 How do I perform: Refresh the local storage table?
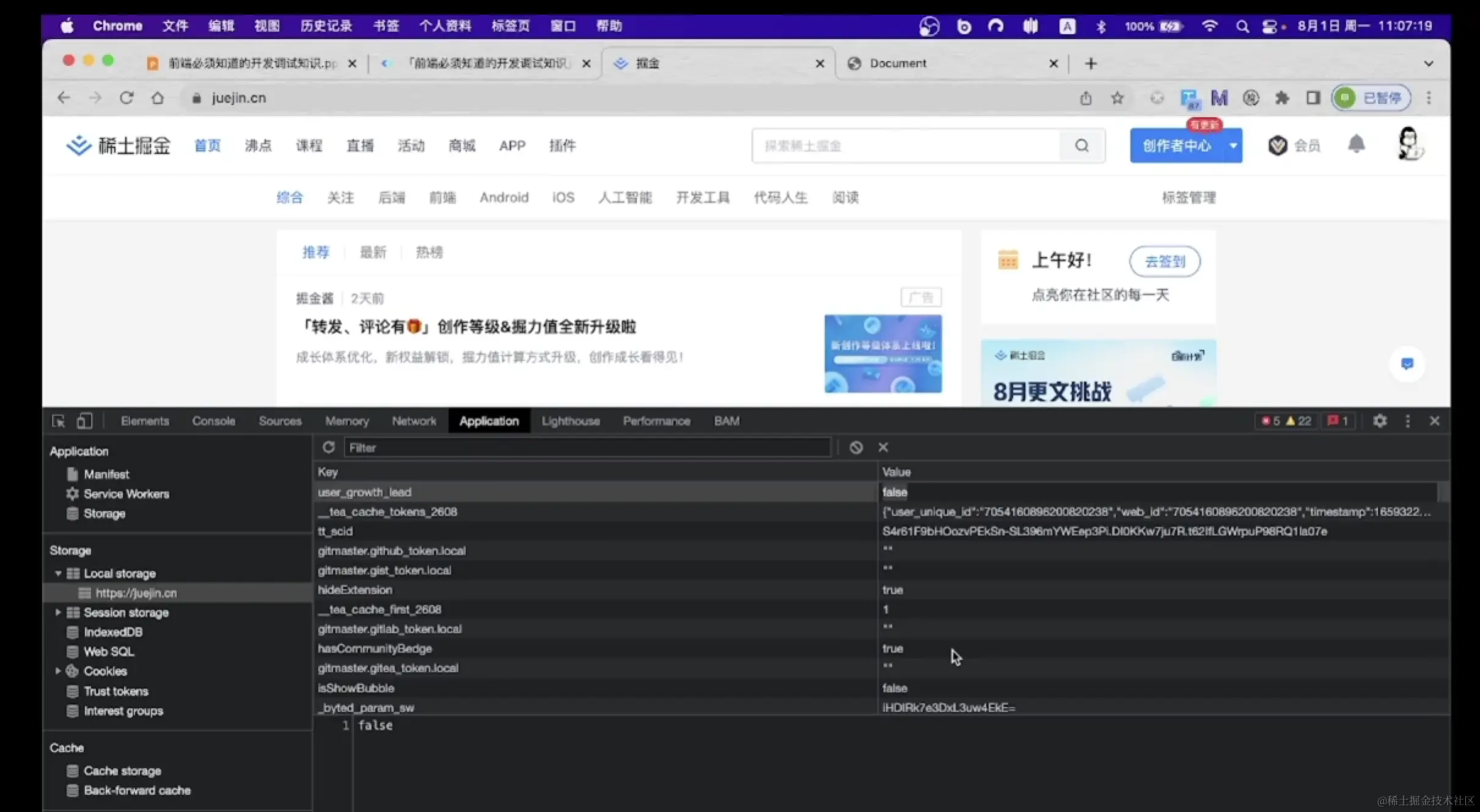pyautogui.click(x=328, y=447)
